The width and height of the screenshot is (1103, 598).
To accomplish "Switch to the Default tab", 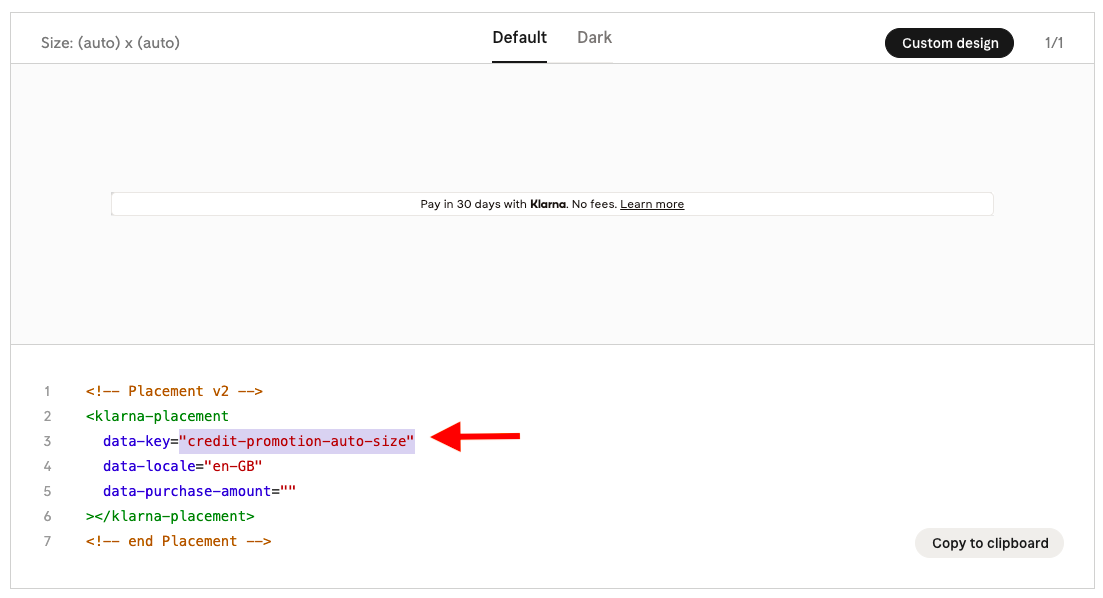I will (519, 38).
